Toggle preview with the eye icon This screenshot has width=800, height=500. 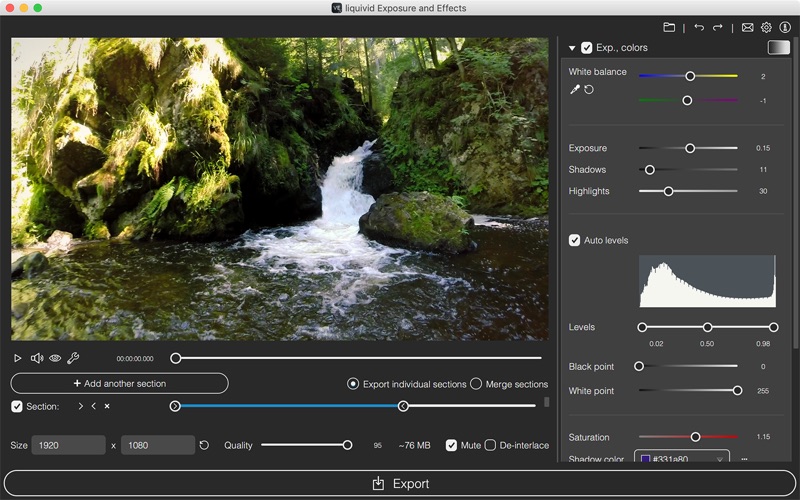pos(55,358)
